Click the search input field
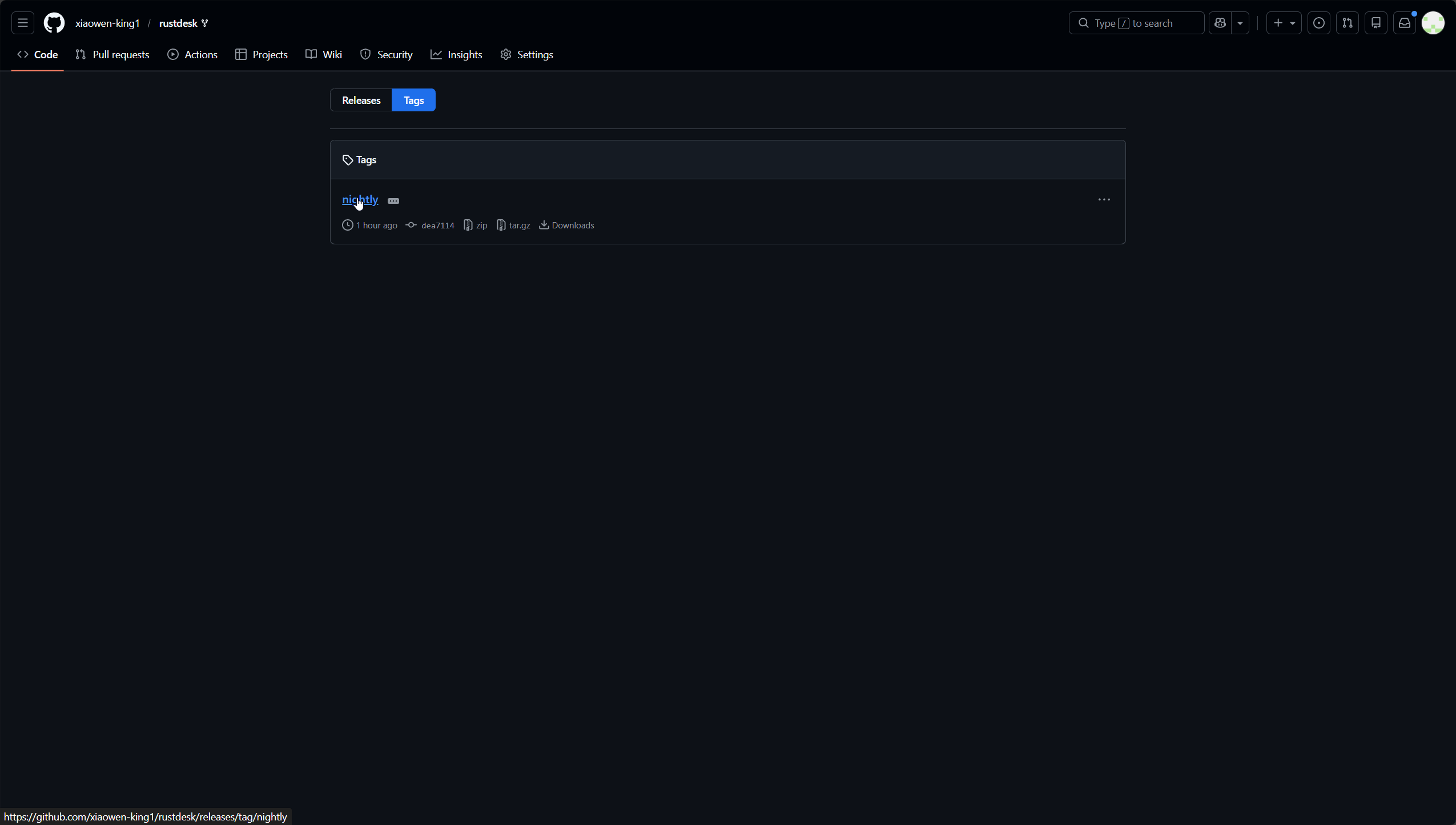The width and height of the screenshot is (1456, 825). click(x=1136, y=23)
